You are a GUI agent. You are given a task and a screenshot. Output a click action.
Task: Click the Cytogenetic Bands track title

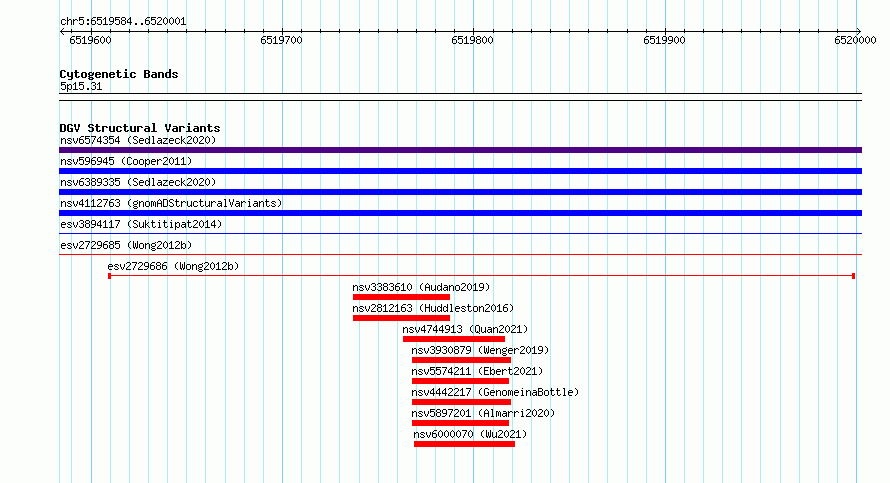pos(119,74)
